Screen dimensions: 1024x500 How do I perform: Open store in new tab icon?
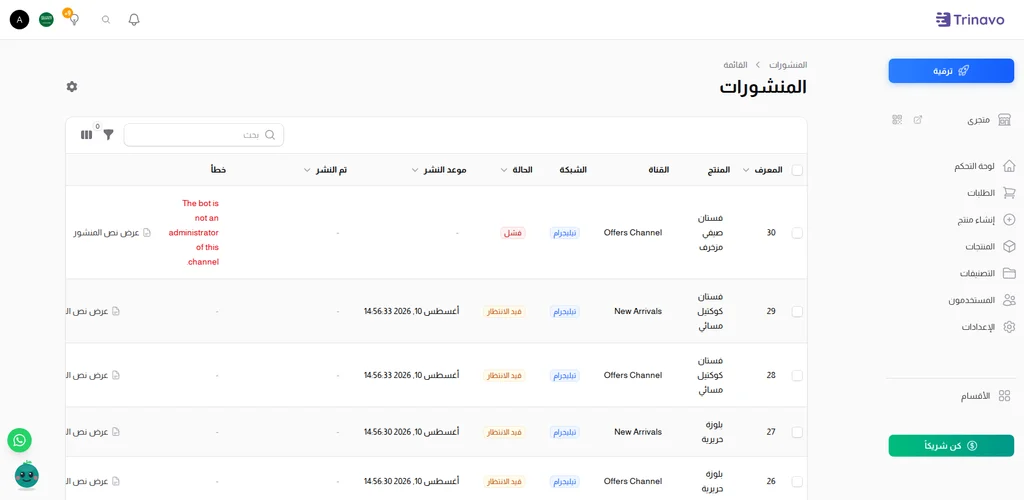(918, 119)
